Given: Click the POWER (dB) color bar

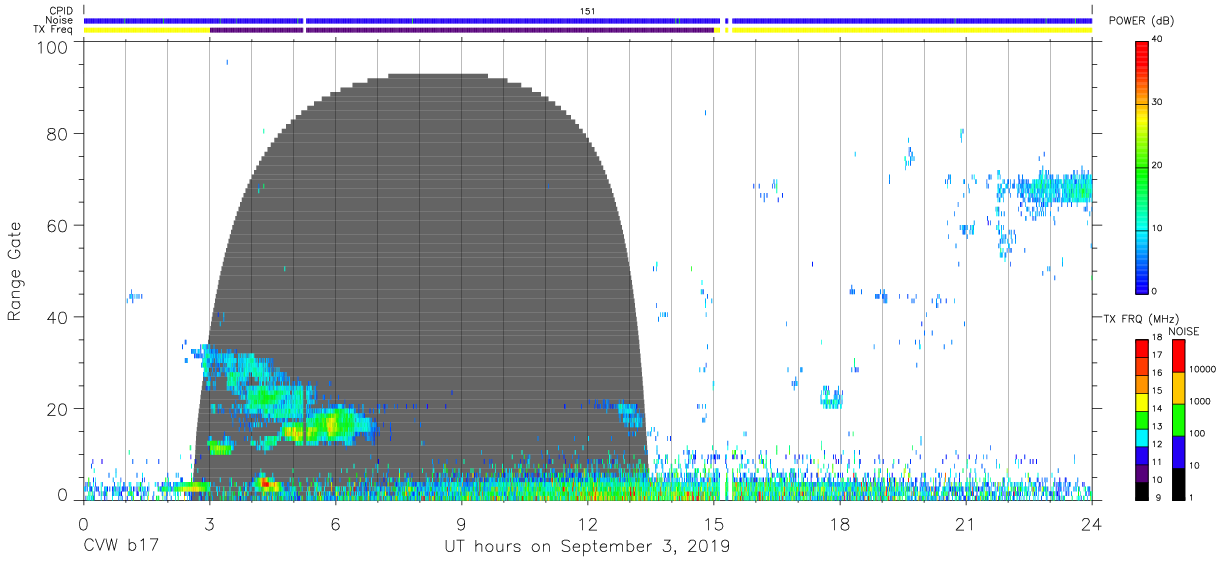Looking at the screenshot, I should (1142, 166).
